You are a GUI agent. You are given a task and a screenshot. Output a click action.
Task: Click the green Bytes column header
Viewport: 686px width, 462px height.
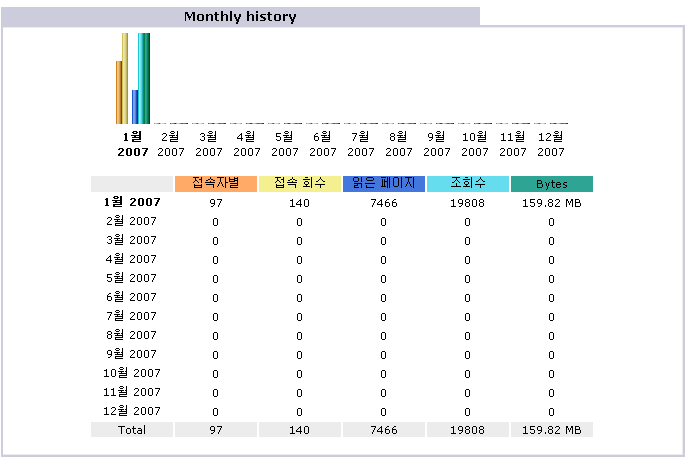551,184
